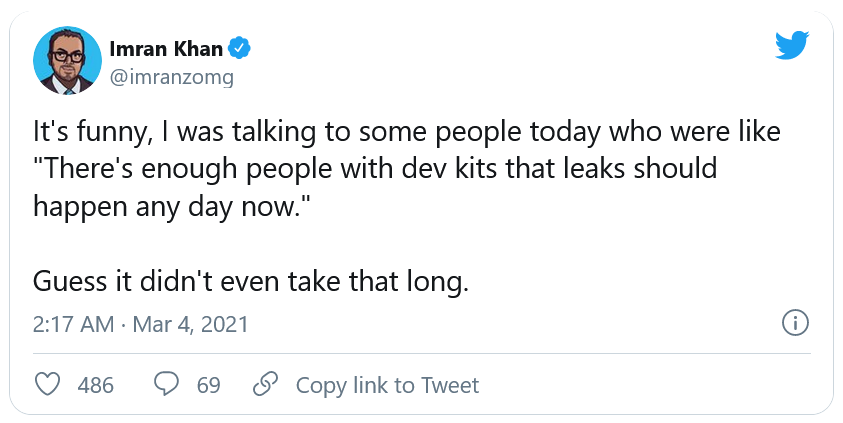Click the quoted dev kits sentence
This screenshot has height=423, width=843.
click(x=374, y=168)
